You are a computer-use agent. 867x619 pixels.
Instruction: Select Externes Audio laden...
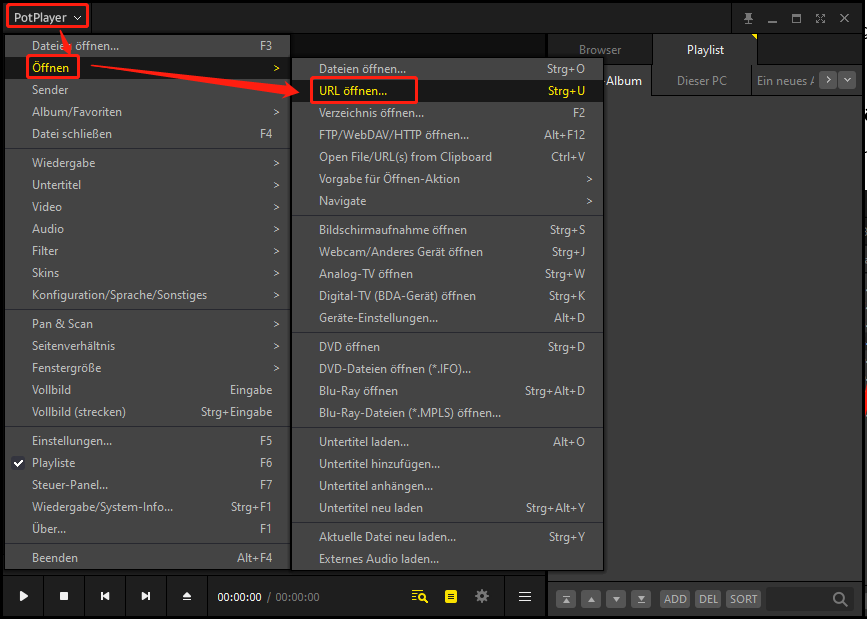pyautogui.click(x=447, y=559)
